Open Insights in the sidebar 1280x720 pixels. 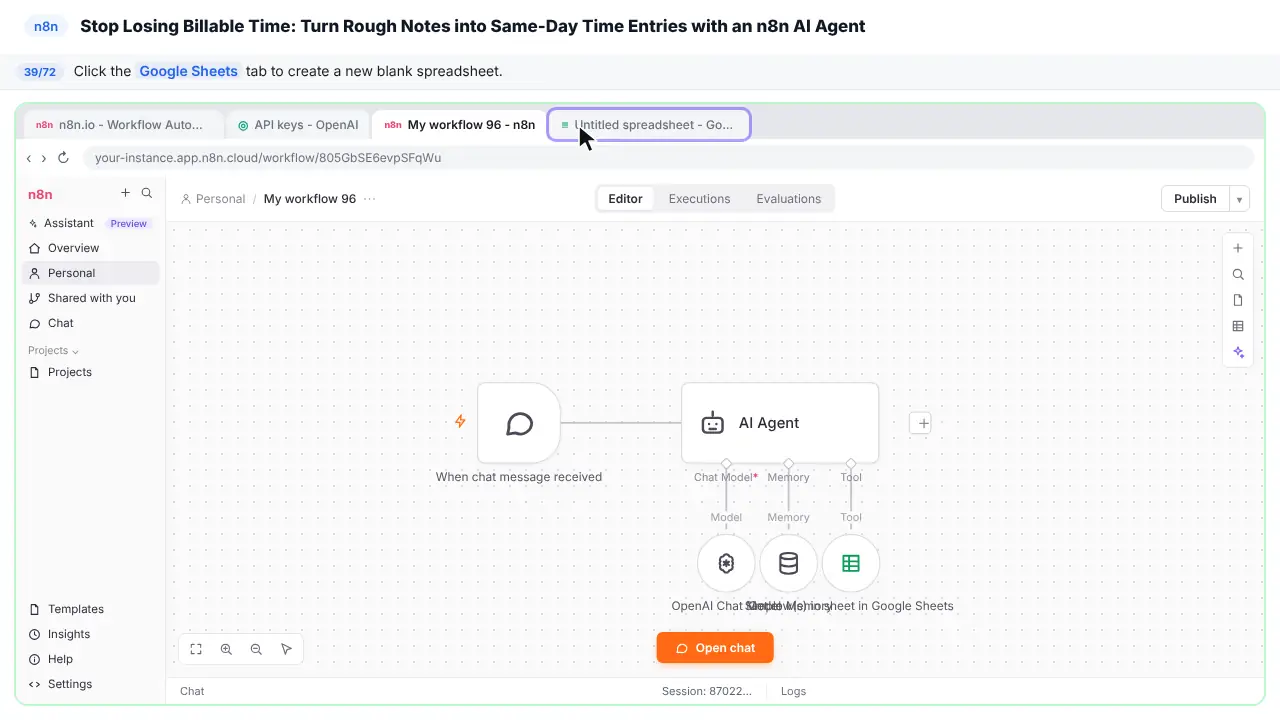click(x=90, y=634)
